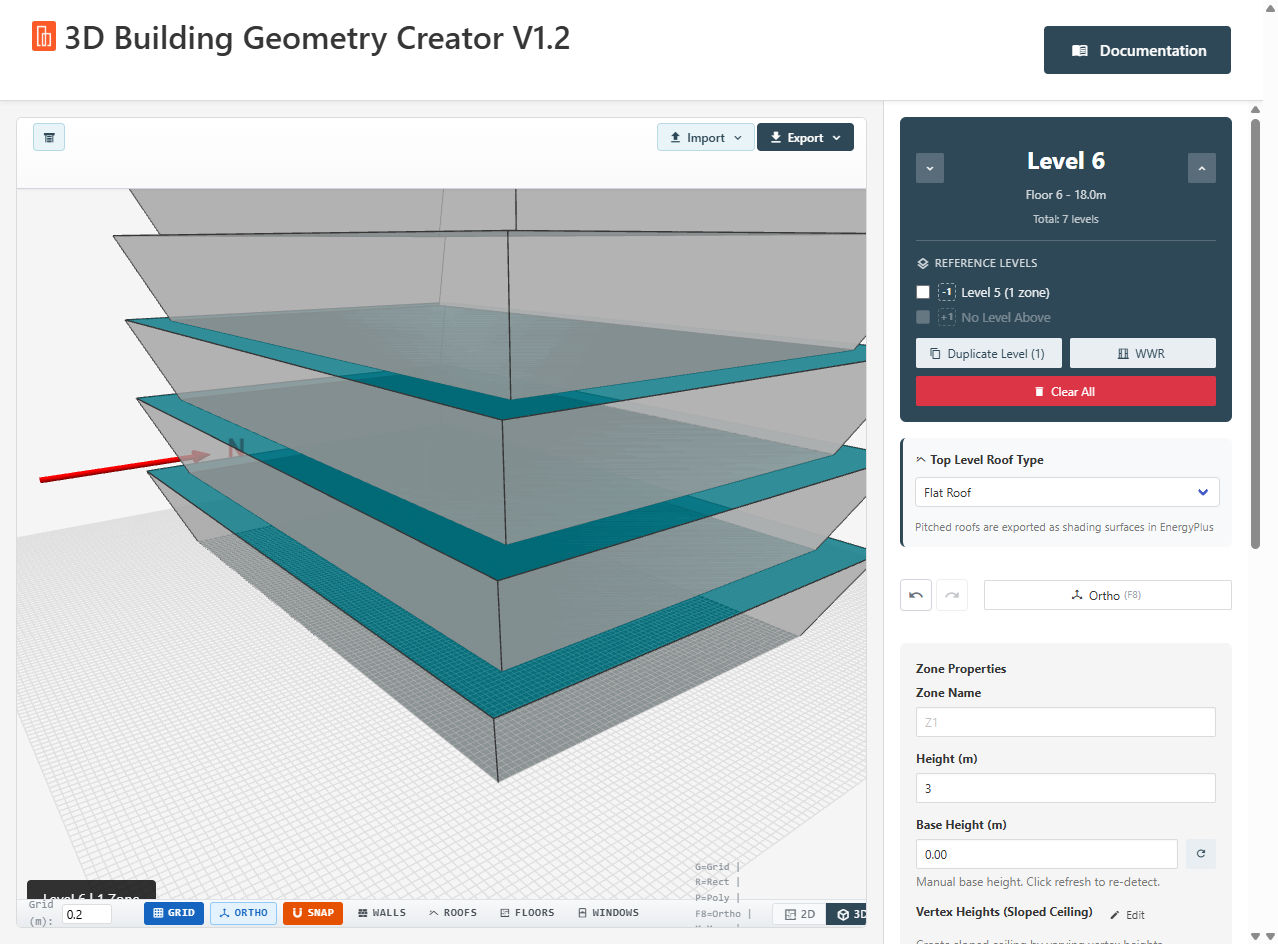The image size is (1278, 944).
Task: Click the Edit pencil for Vertex Heights
Action: (1127, 914)
